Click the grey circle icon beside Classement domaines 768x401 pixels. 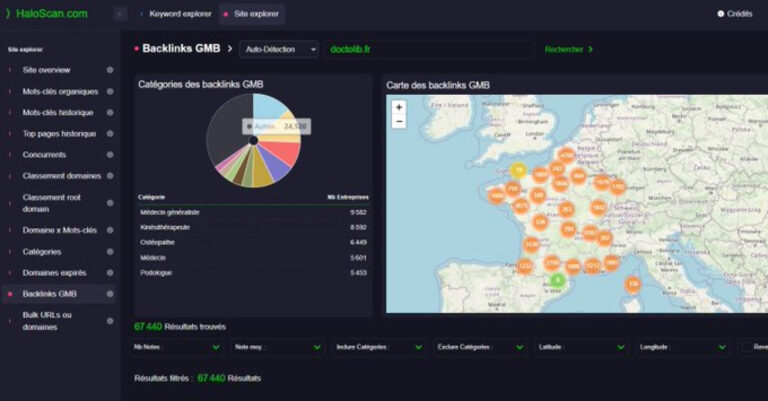tap(110, 176)
